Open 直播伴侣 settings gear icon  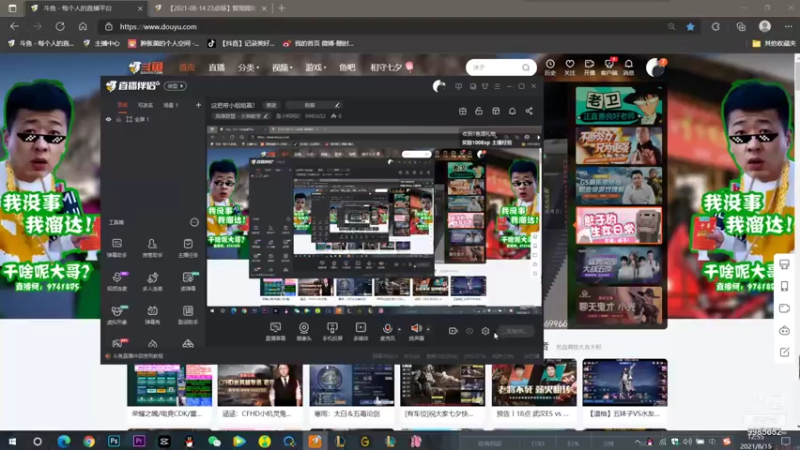[485, 331]
